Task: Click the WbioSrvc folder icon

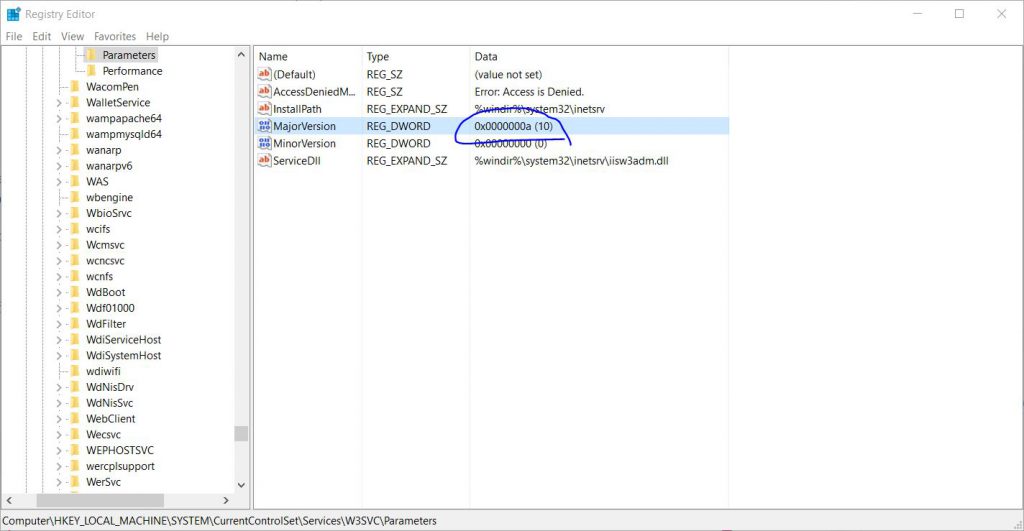Action: coord(74,213)
